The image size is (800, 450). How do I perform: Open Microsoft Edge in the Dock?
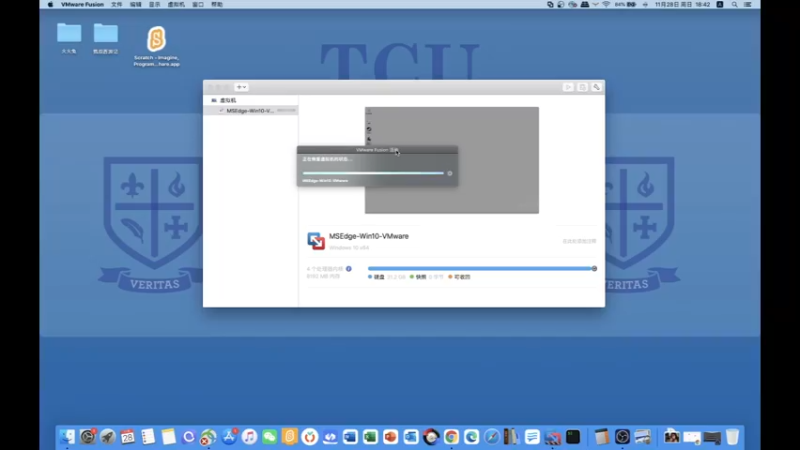(471, 437)
